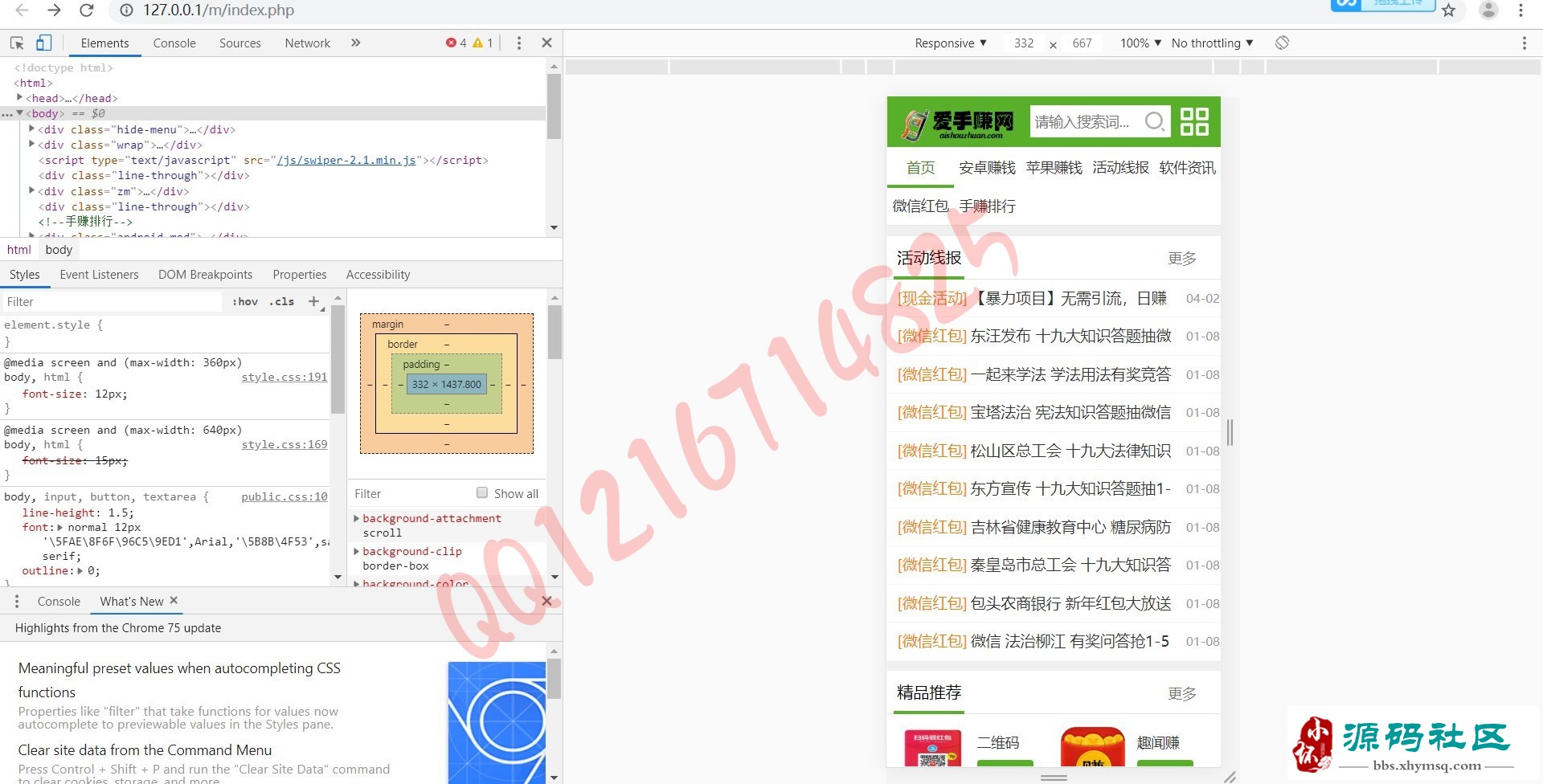Reload the page with the refresh icon
This screenshot has width=1543, height=784.
87,10
